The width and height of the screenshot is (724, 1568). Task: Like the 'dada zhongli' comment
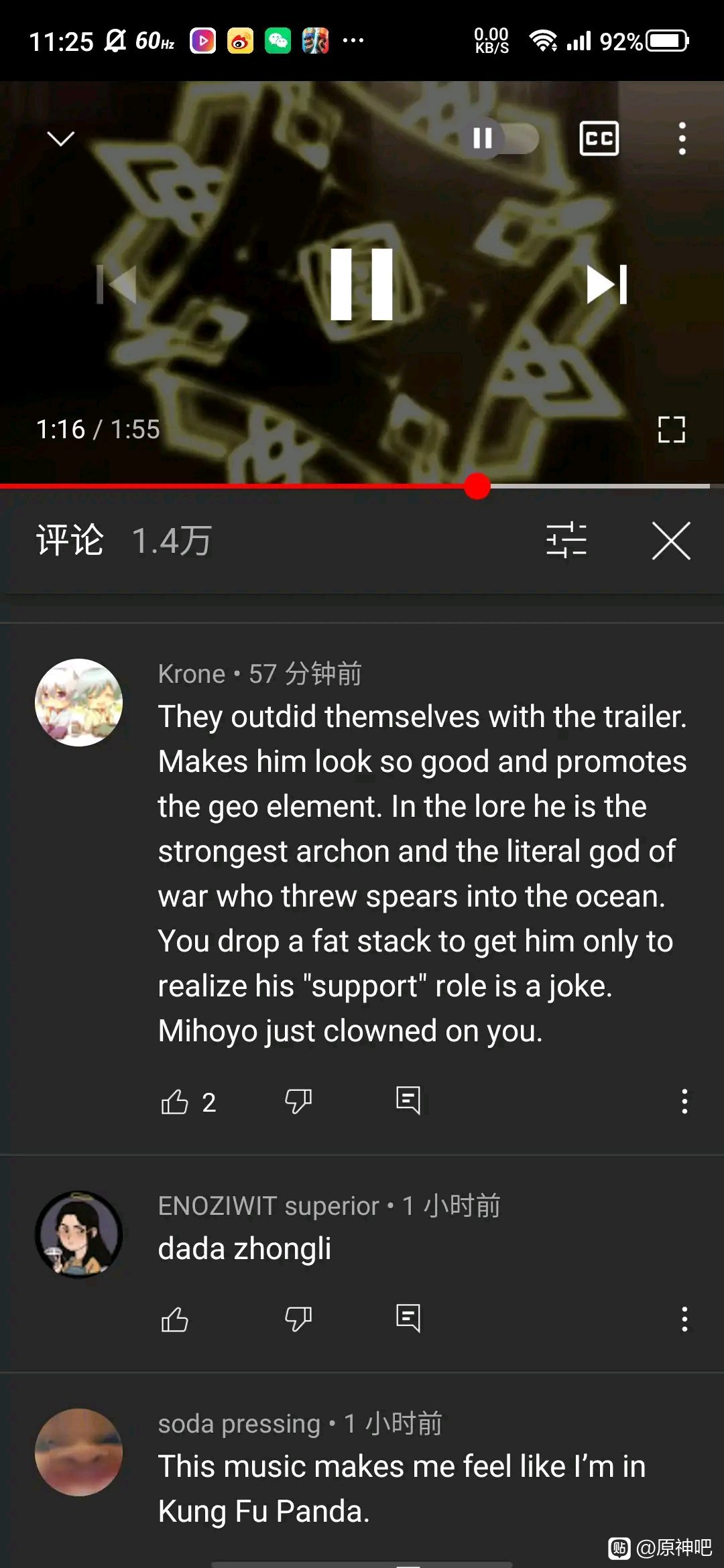pyautogui.click(x=175, y=1319)
